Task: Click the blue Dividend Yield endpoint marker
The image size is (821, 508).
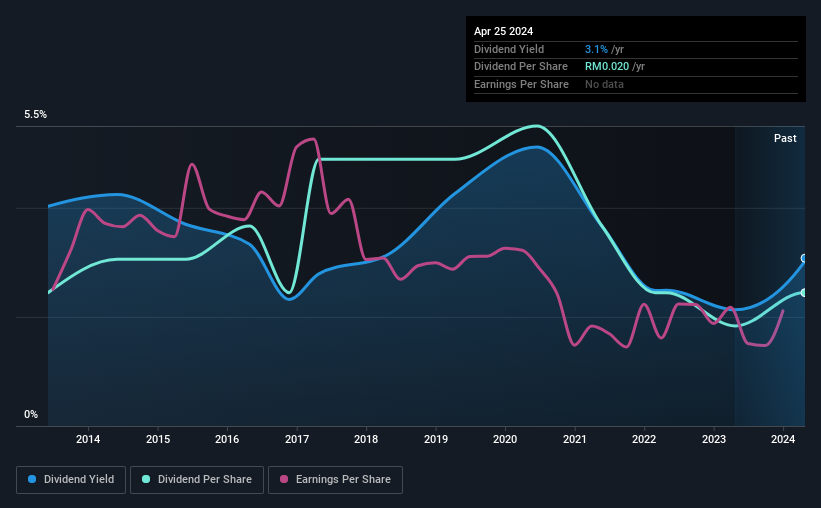Action: pos(804,258)
